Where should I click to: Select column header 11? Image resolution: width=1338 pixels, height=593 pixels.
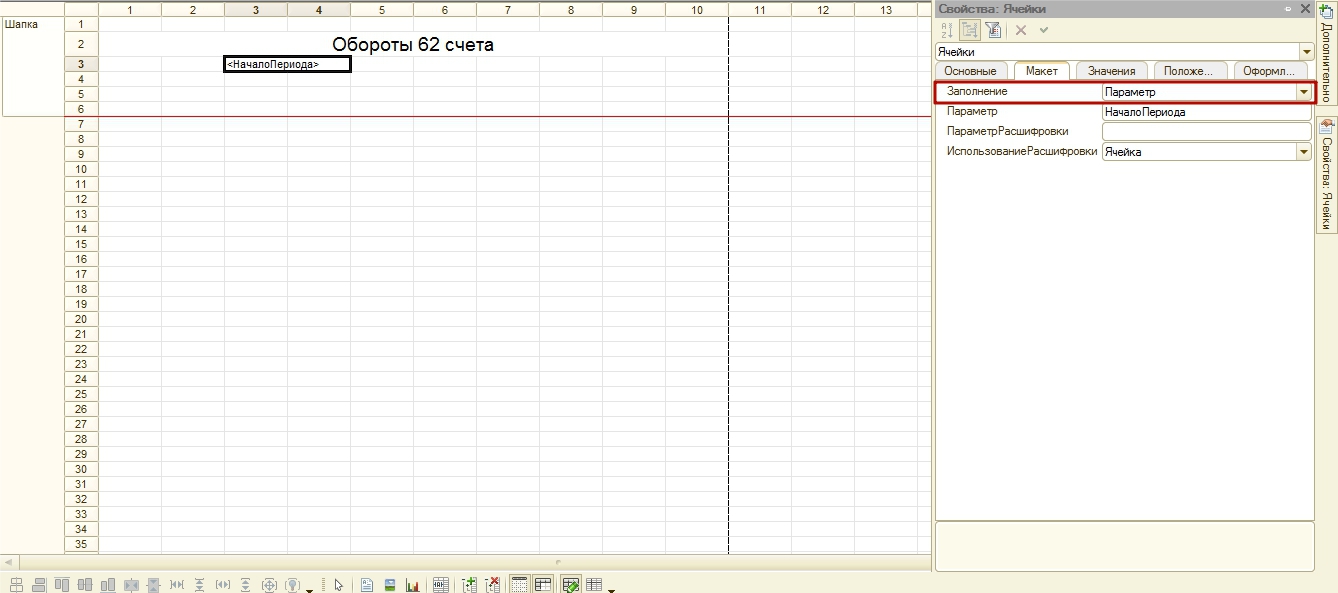coord(760,10)
